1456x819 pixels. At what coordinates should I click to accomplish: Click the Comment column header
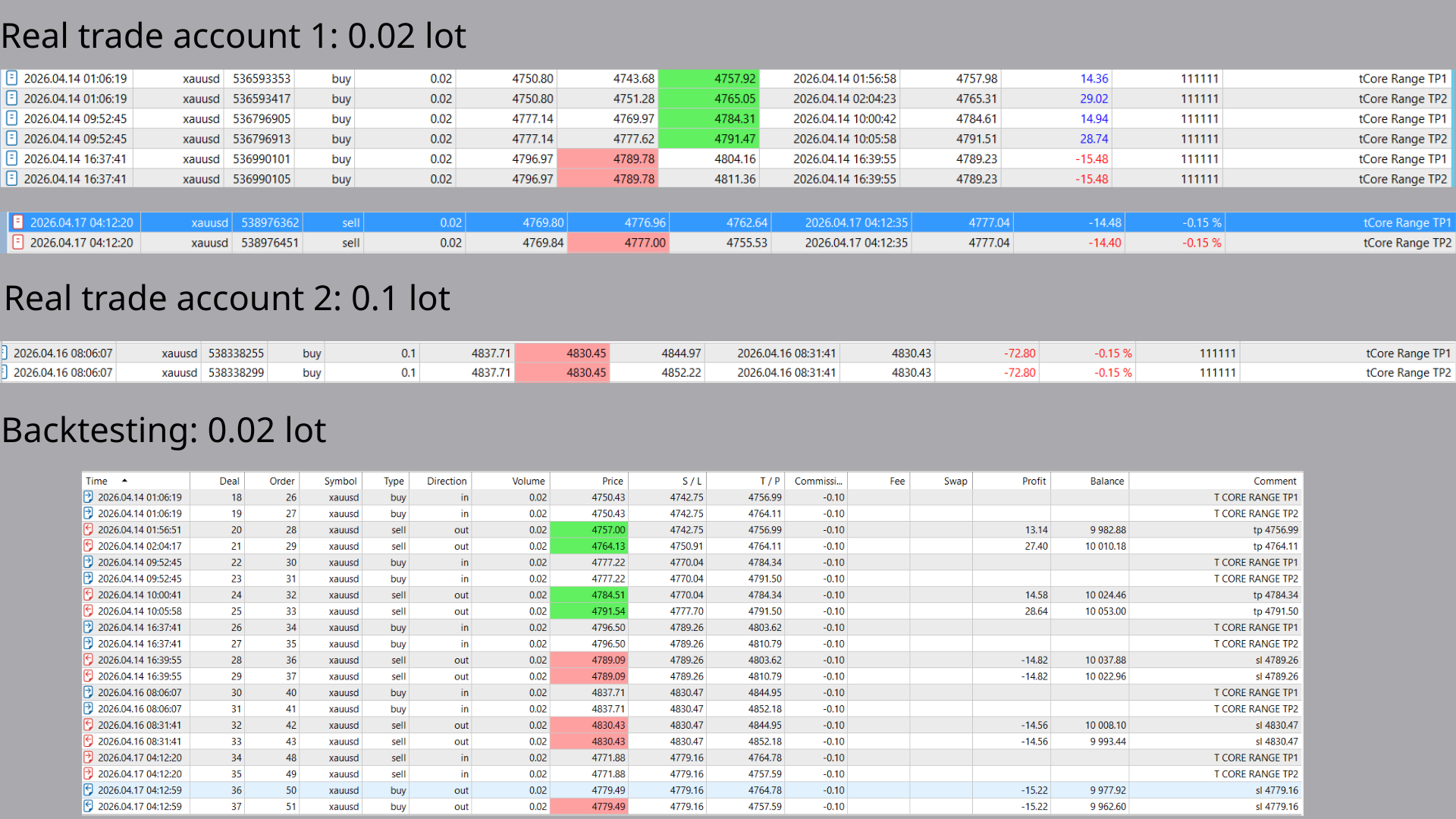[x=1274, y=481]
